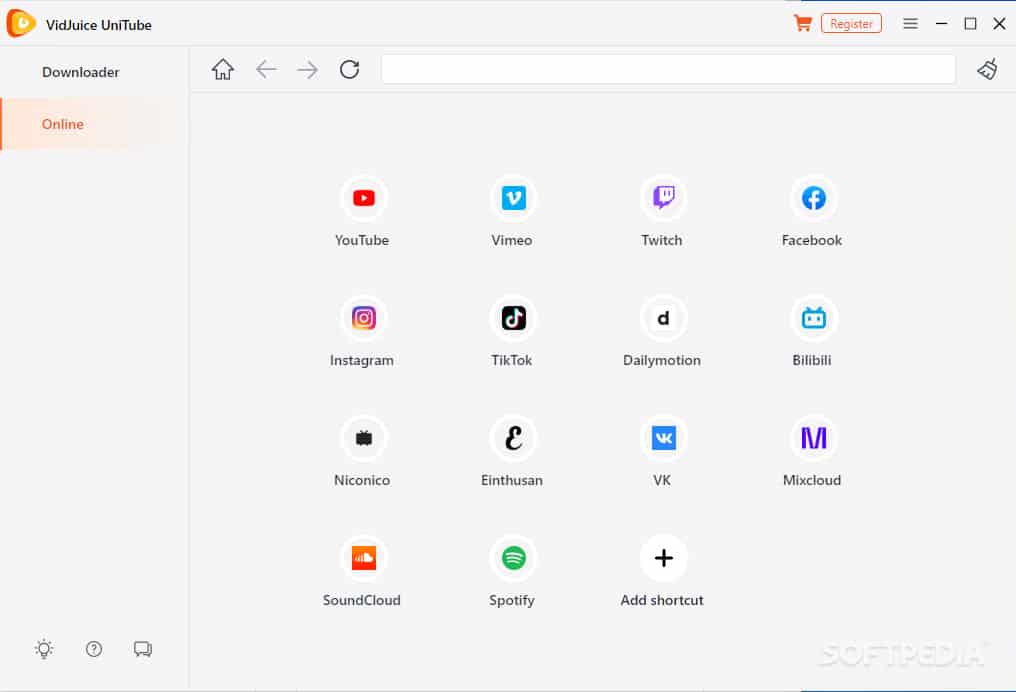Click into the URL address bar
This screenshot has height=692, width=1016.
(x=669, y=69)
